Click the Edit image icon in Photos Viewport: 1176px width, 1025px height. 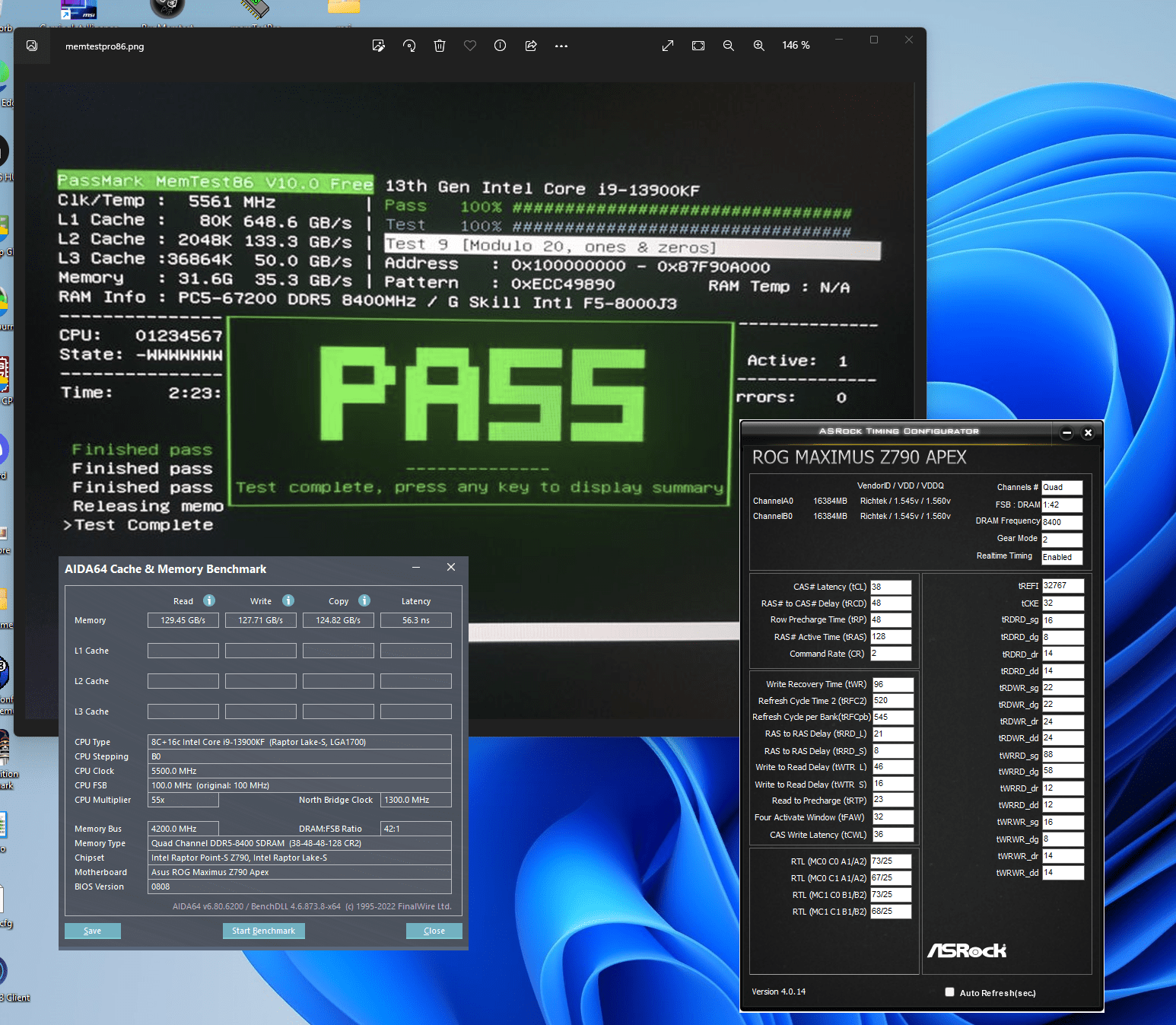(378, 46)
